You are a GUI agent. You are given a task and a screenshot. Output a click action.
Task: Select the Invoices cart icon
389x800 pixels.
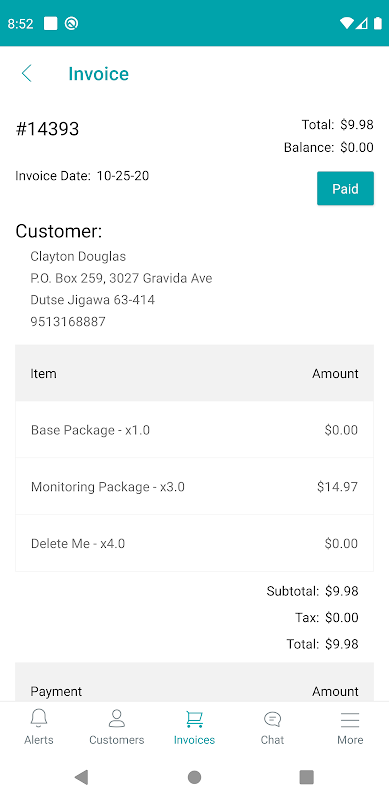click(x=194, y=719)
